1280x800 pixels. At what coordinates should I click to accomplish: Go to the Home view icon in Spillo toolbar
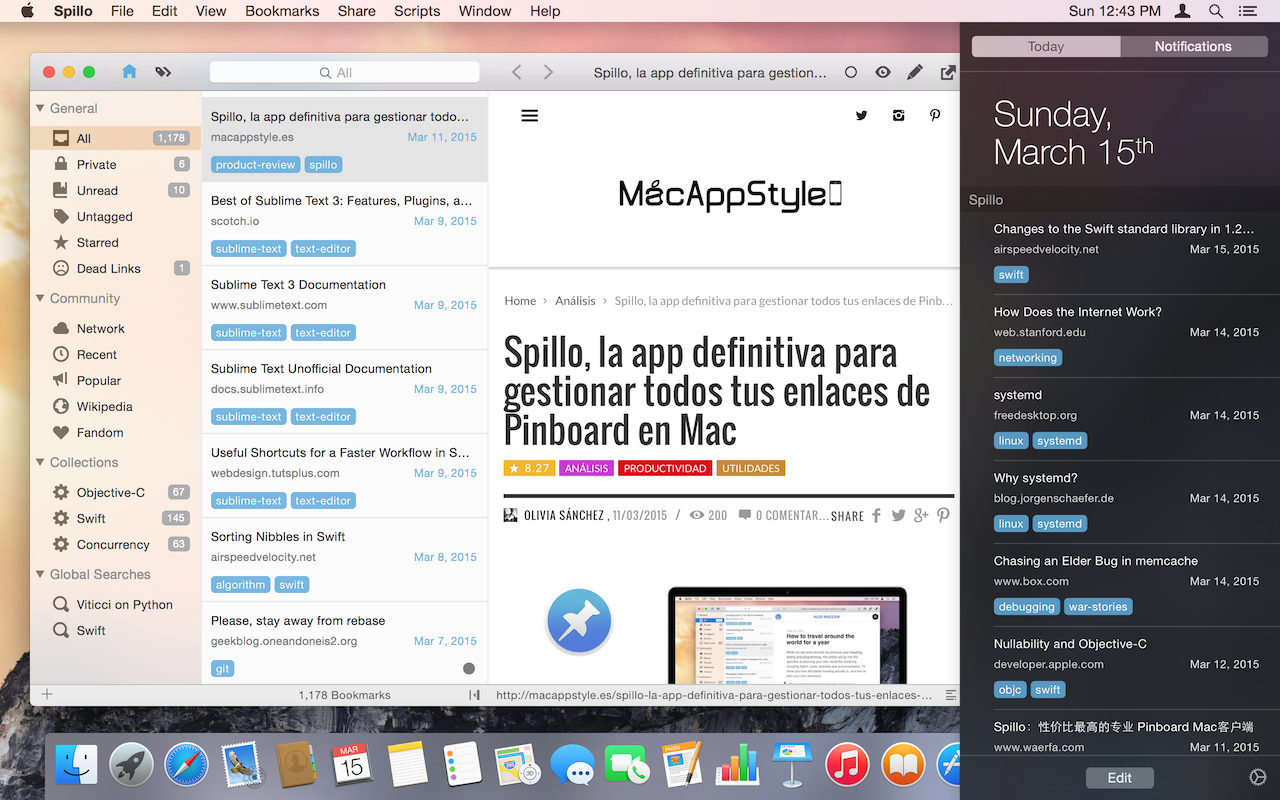[x=129, y=72]
